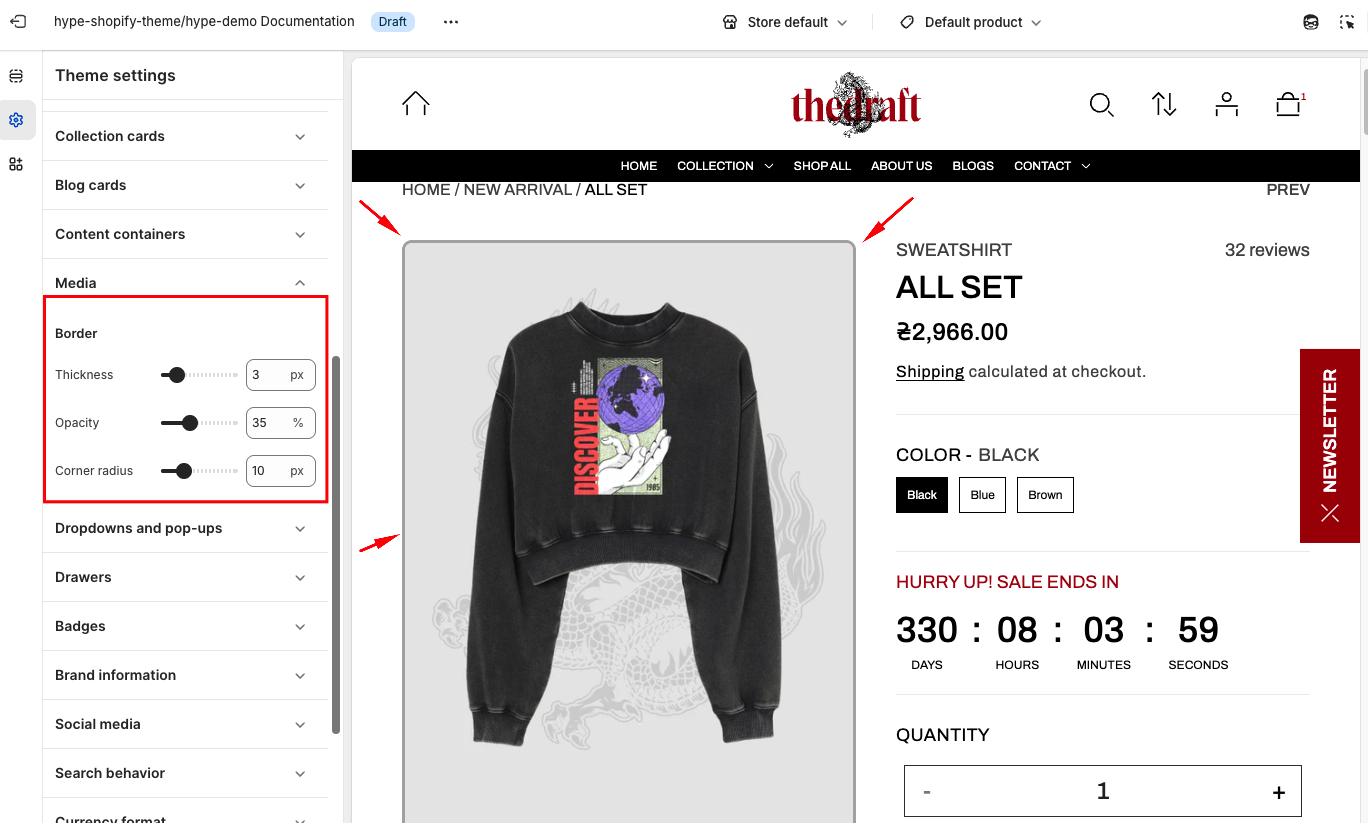Select the Brown color option

click(x=1045, y=495)
